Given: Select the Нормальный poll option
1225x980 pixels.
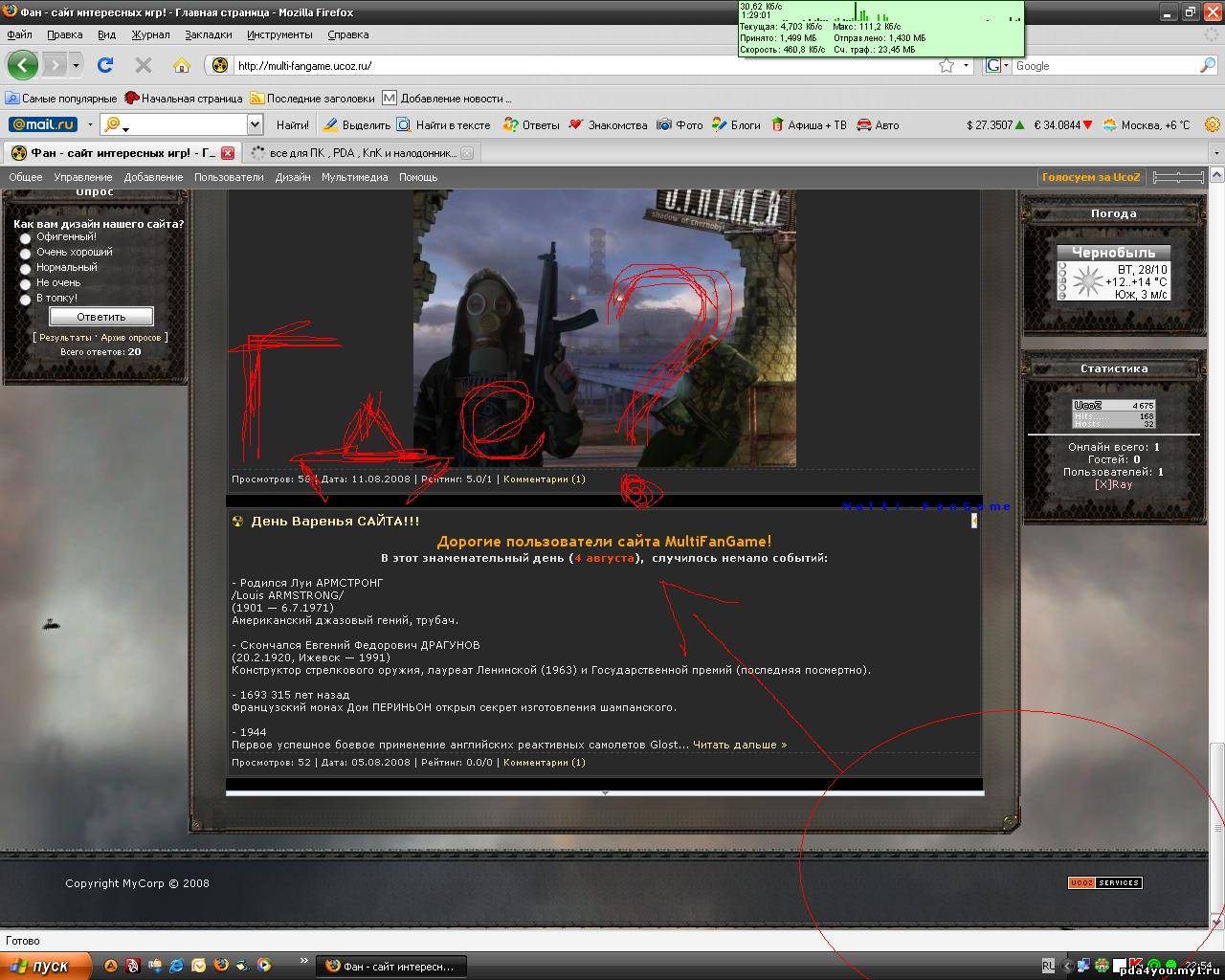Looking at the screenshot, I should [x=26, y=268].
